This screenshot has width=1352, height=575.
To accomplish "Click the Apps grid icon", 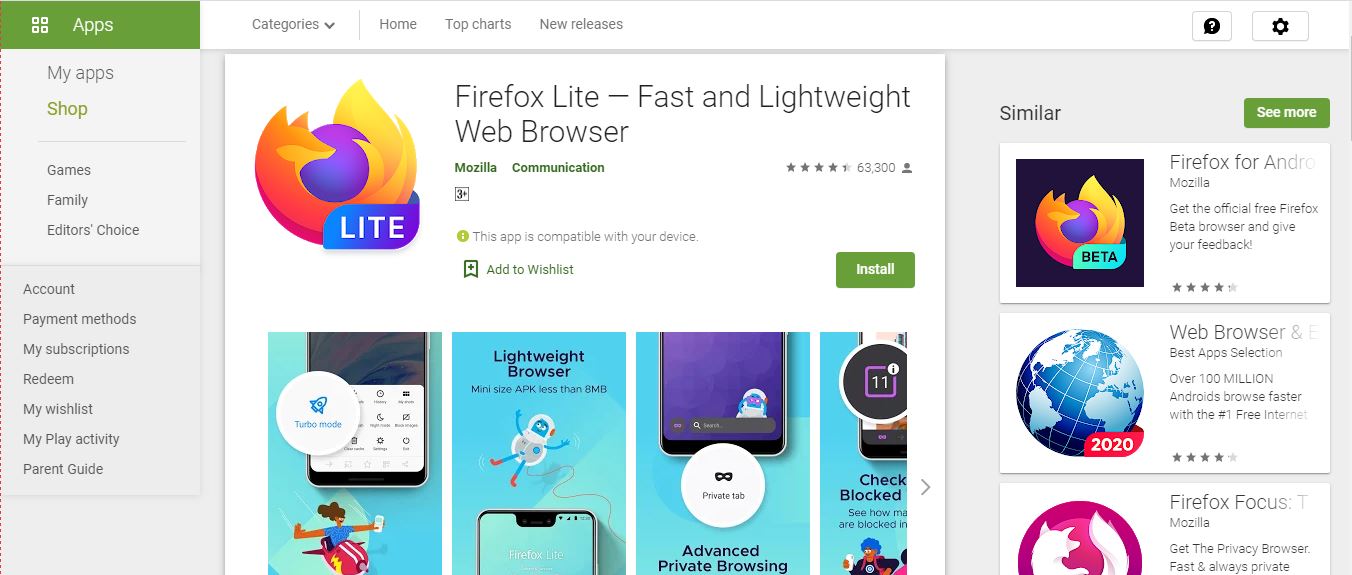I will coord(41,25).
